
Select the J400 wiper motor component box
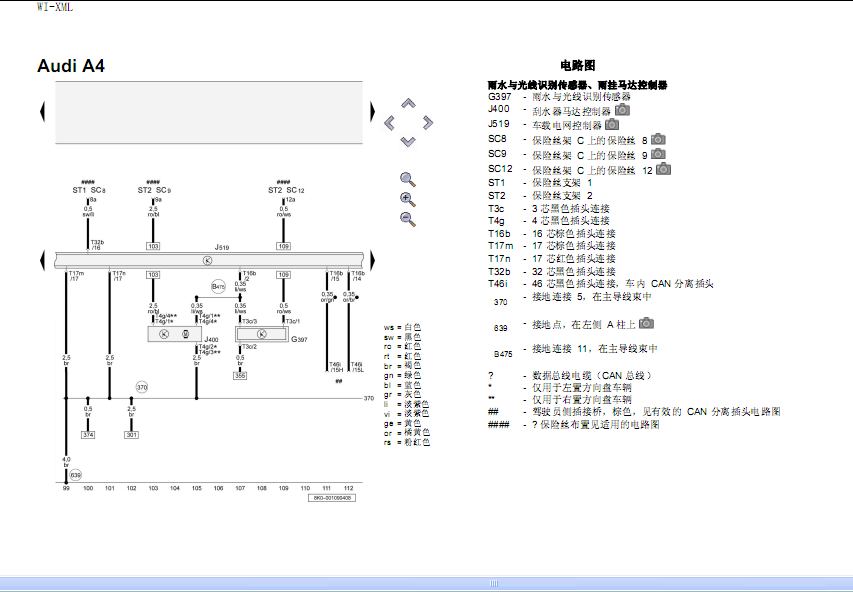coord(175,334)
